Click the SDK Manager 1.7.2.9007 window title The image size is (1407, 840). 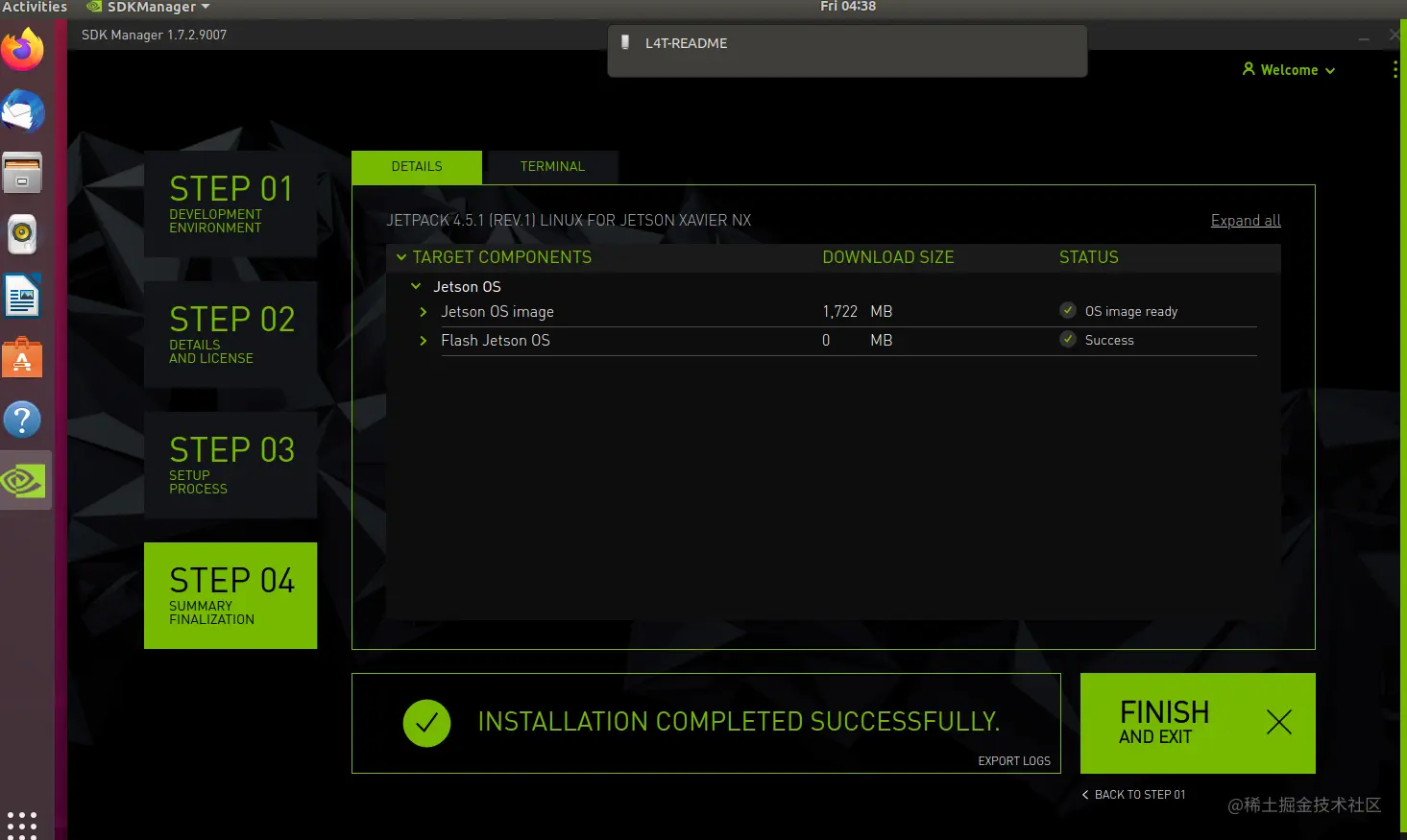pos(154,35)
